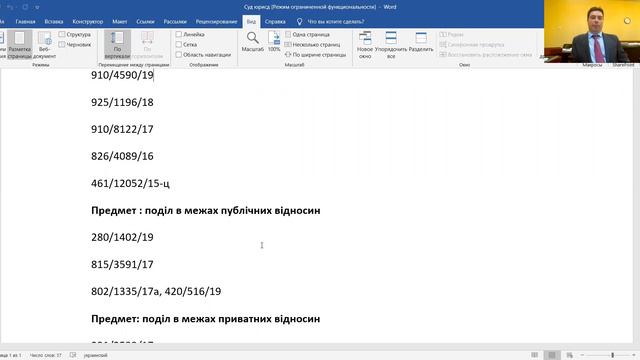
Task: Enable the Область навигации checkbox
Action: [179, 55]
